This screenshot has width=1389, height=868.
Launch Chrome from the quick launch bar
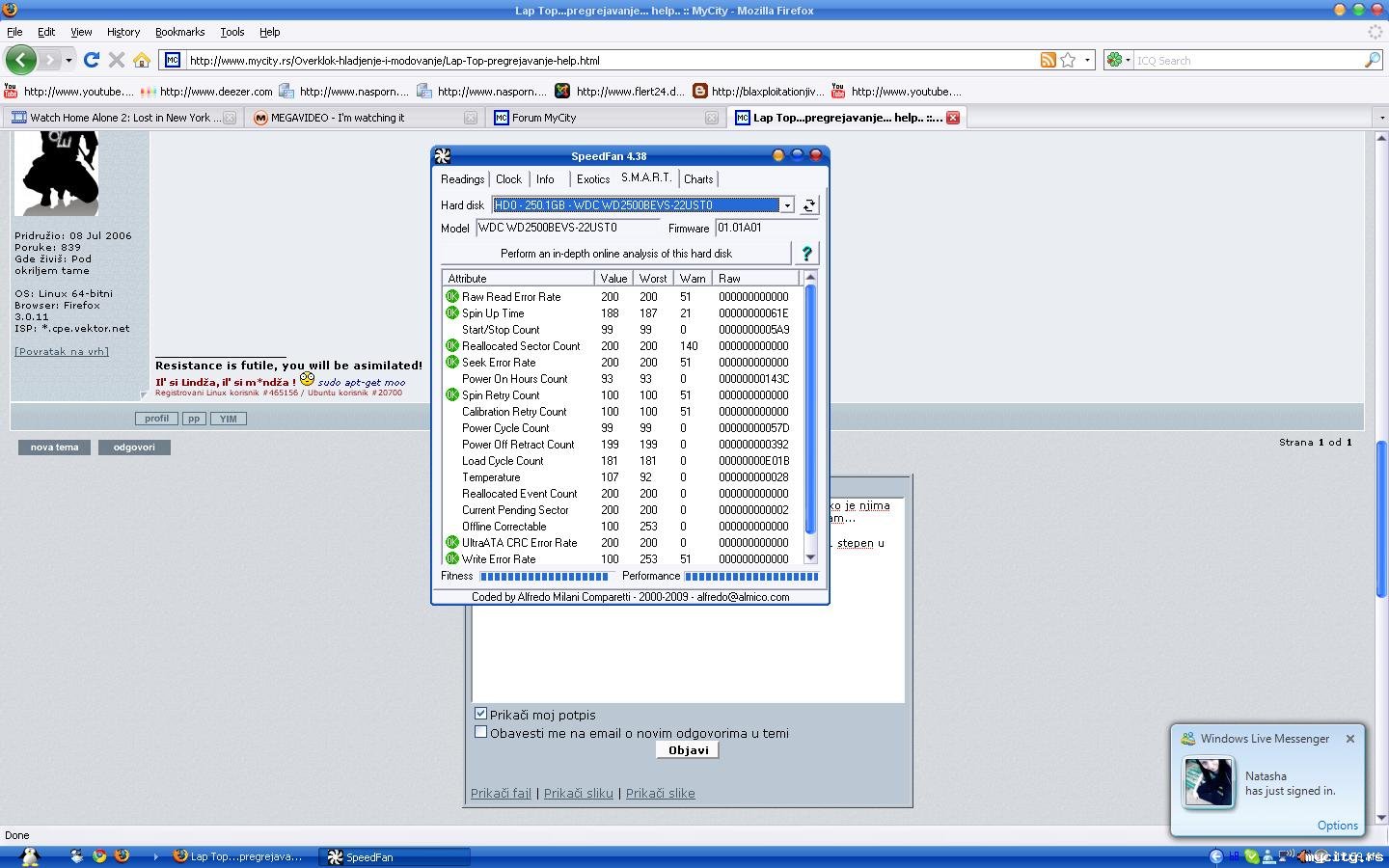click(99, 856)
